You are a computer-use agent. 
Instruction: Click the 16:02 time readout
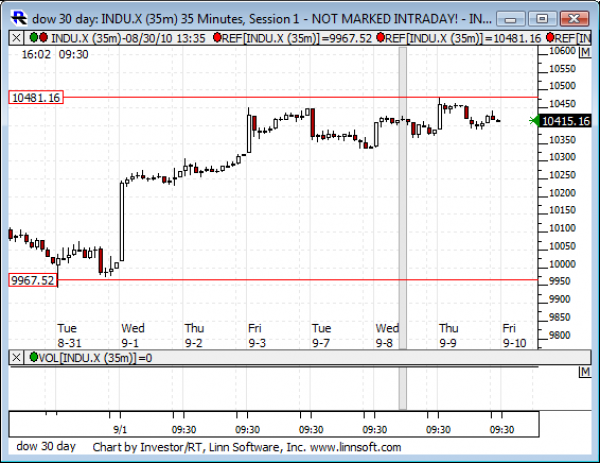point(36,54)
